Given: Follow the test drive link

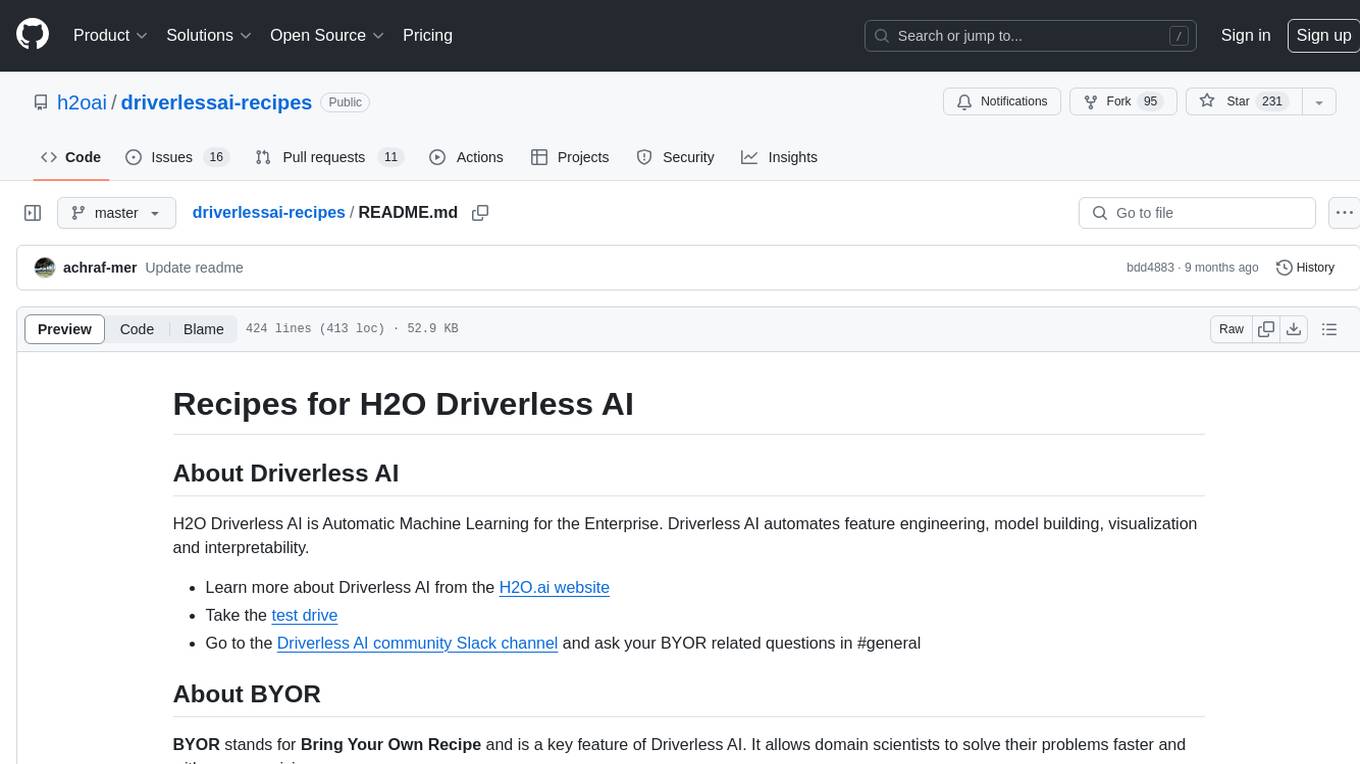Looking at the screenshot, I should click(x=305, y=615).
